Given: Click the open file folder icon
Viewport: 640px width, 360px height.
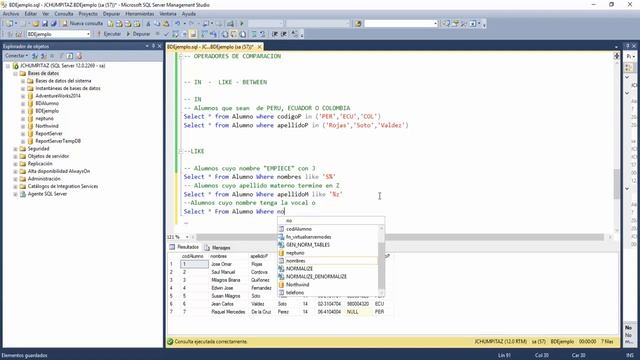Looking at the screenshot, I should [x=36, y=24].
